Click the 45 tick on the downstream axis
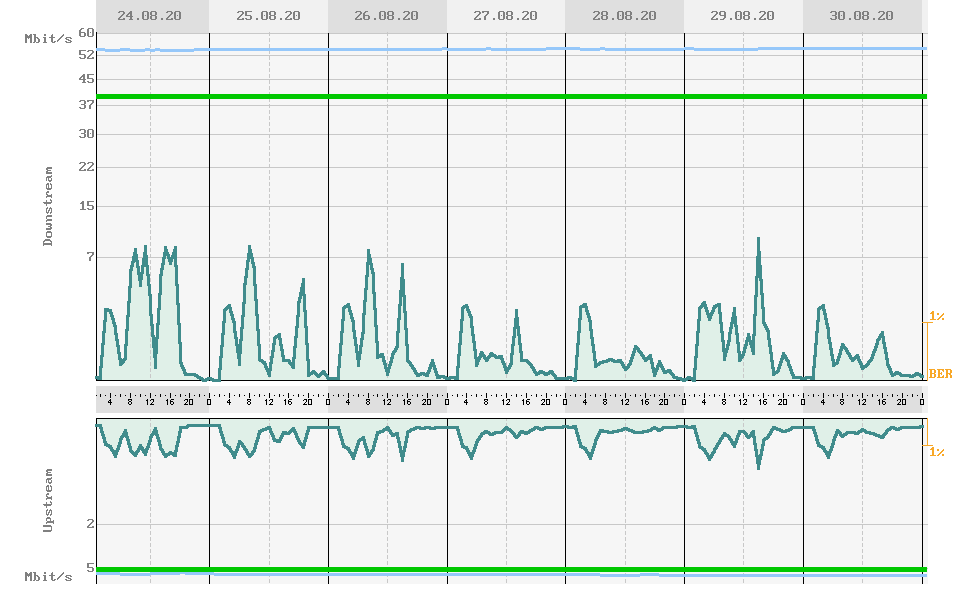 (86, 79)
